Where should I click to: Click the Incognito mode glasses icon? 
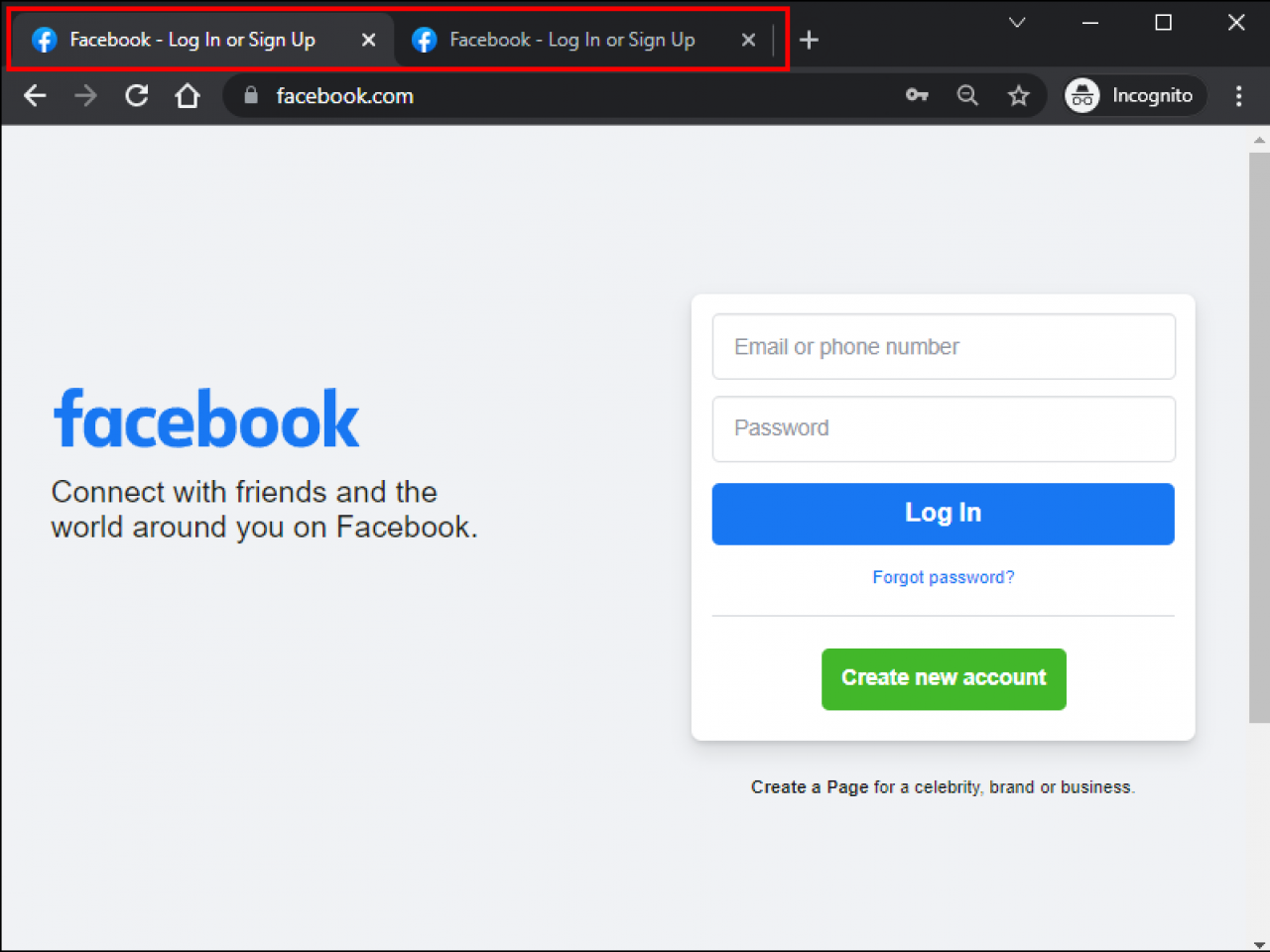(1081, 95)
